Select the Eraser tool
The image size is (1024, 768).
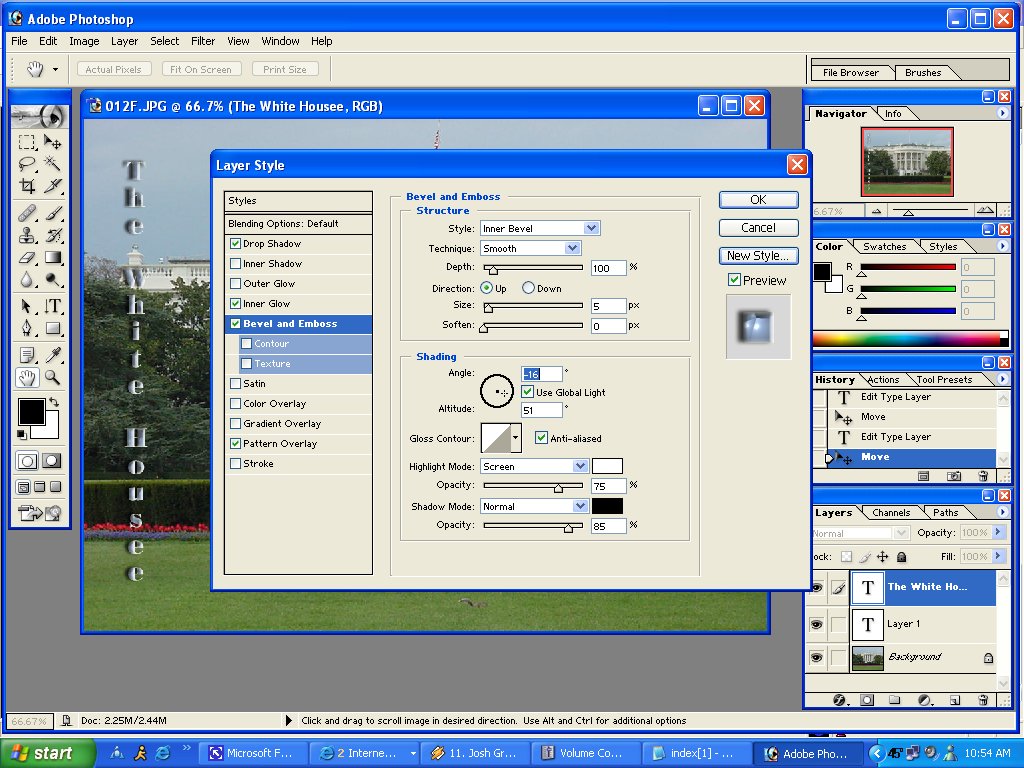(x=27, y=257)
